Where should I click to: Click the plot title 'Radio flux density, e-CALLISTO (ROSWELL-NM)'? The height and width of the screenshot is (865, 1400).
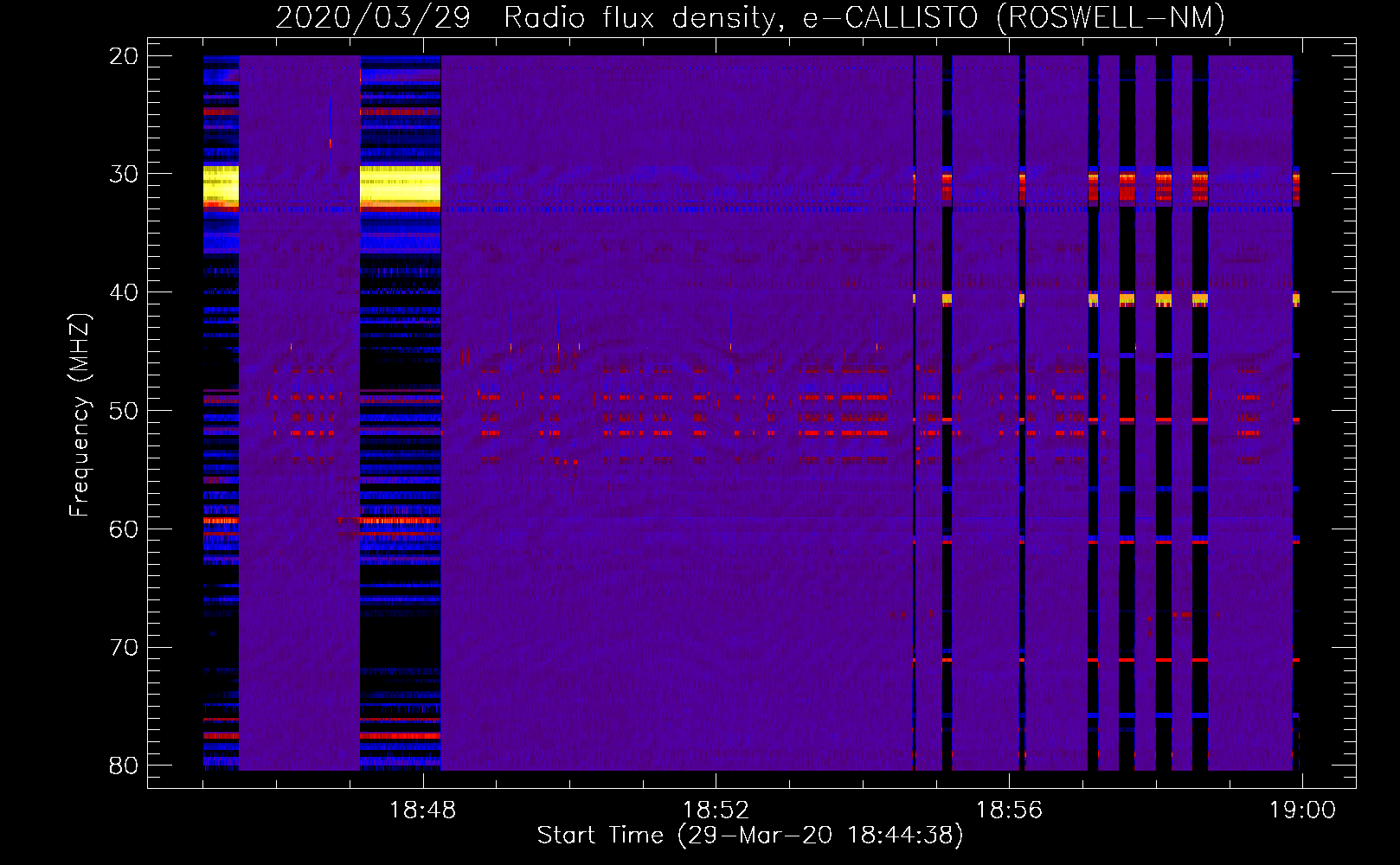[x=864, y=17]
